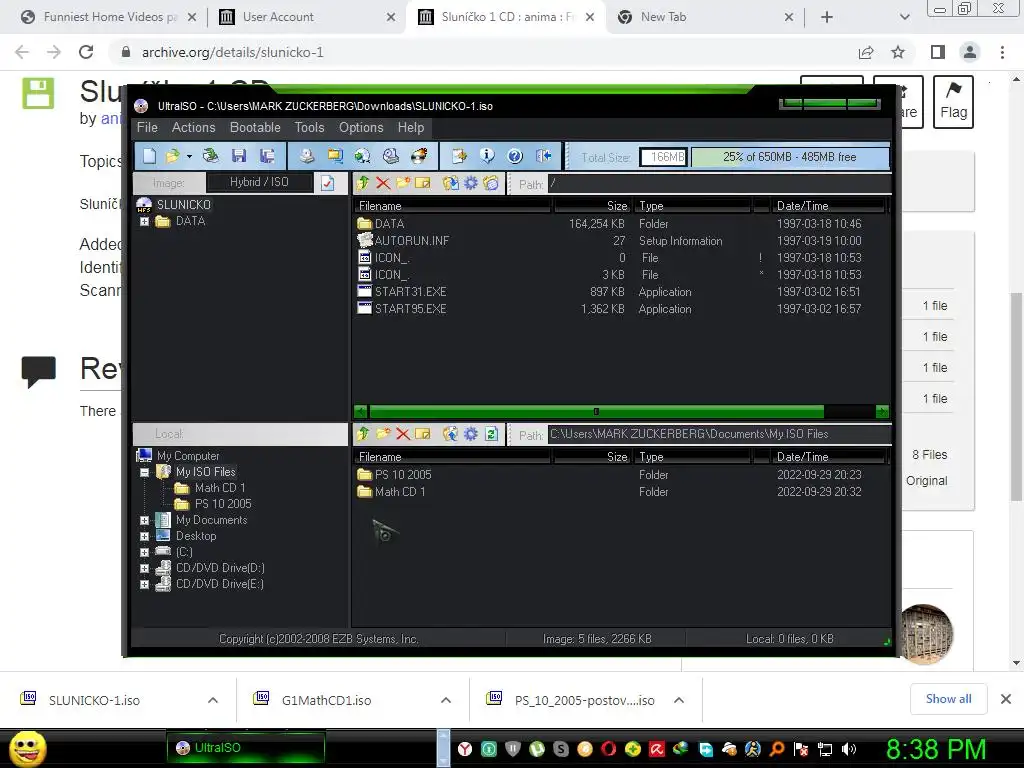Click the 25% of 650MB capacity bar
Viewport: 1024px width, 768px height.
(790, 157)
